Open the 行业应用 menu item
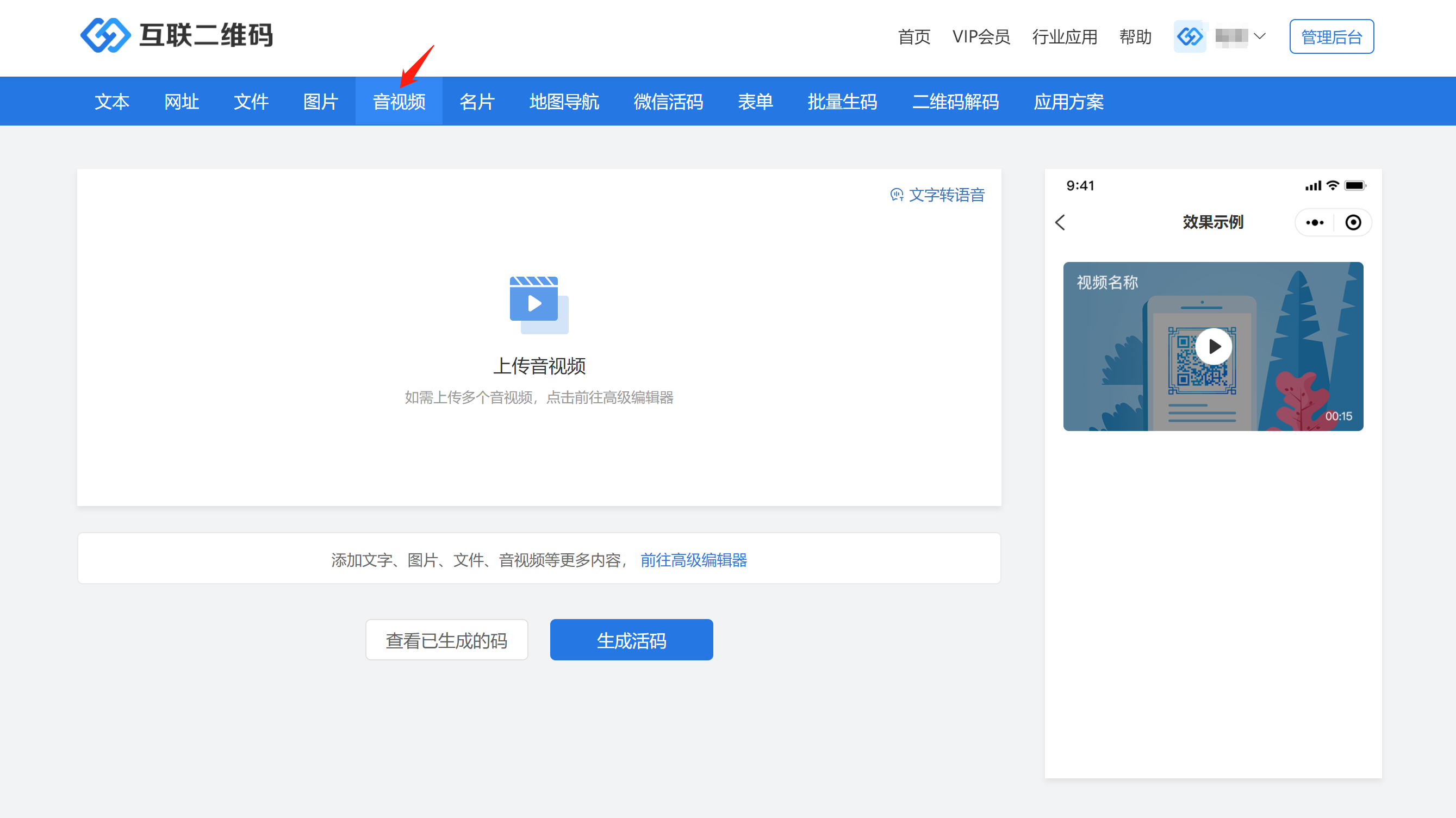 click(x=1065, y=37)
